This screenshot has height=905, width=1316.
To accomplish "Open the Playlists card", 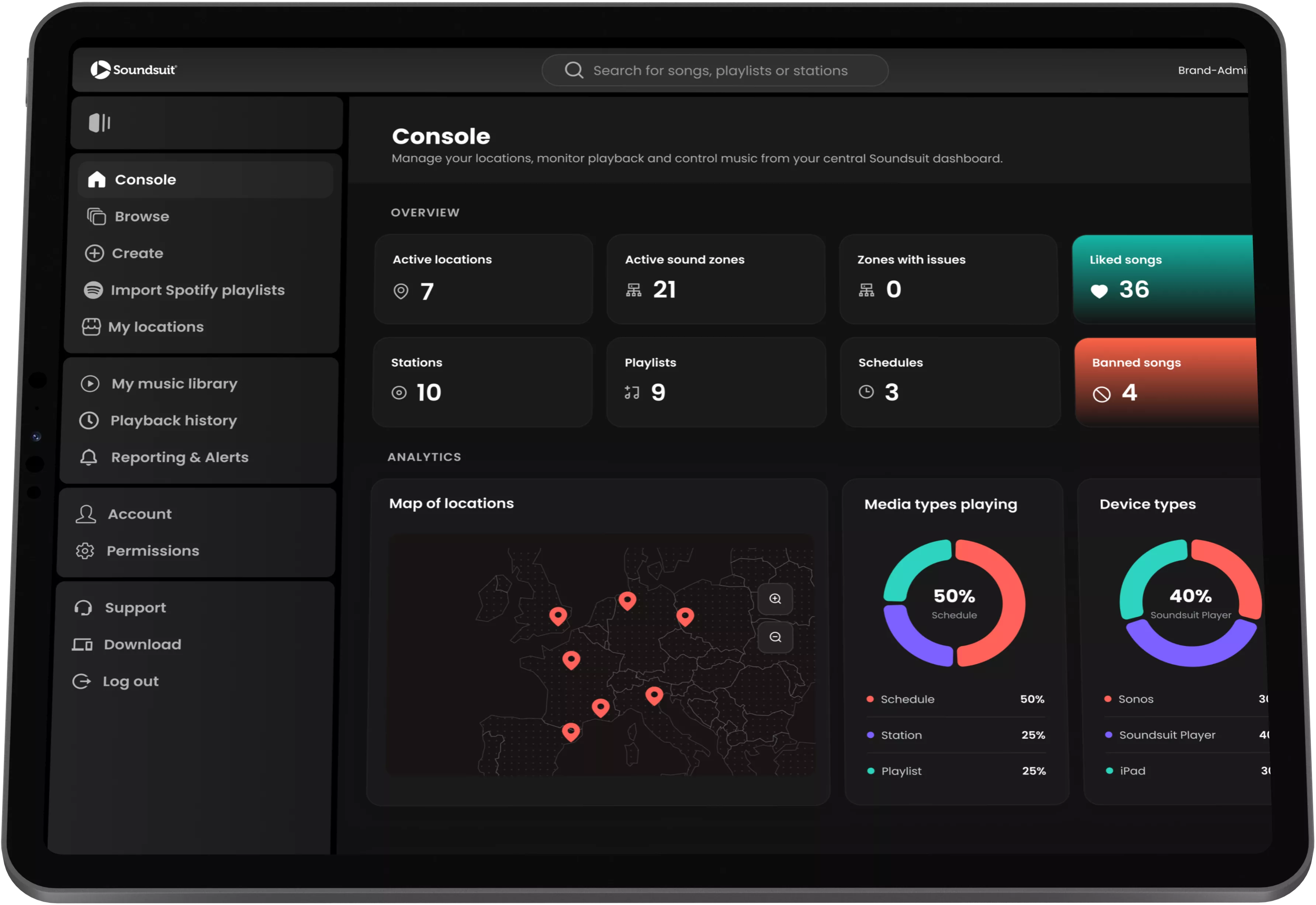I will [716, 382].
